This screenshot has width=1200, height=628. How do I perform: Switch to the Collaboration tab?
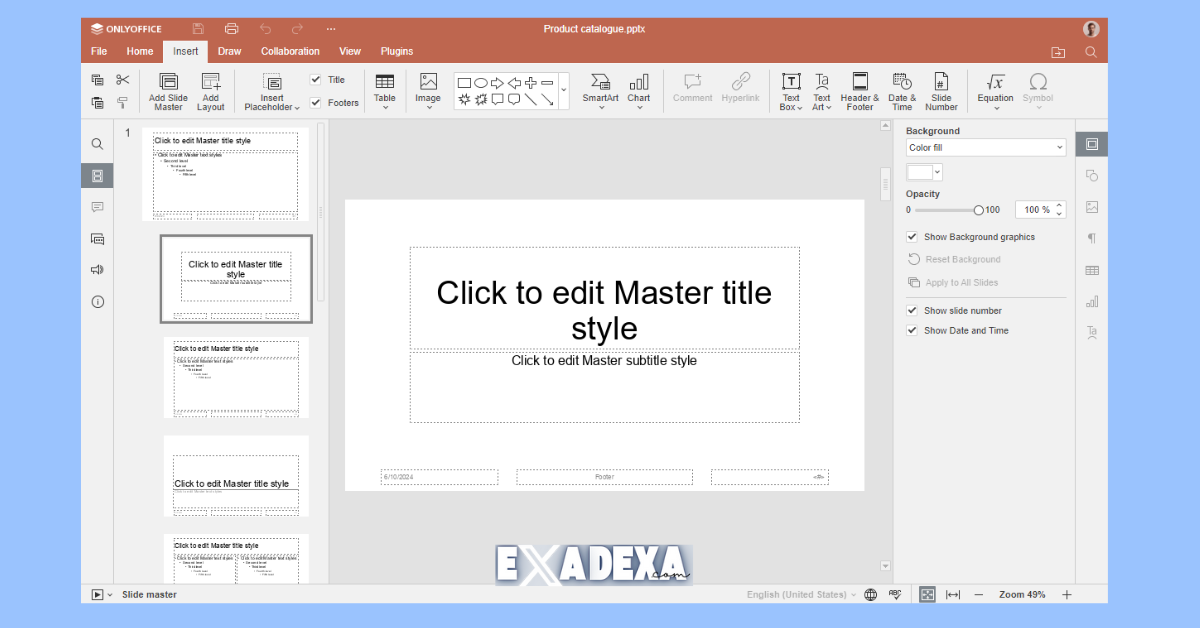[290, 51]
